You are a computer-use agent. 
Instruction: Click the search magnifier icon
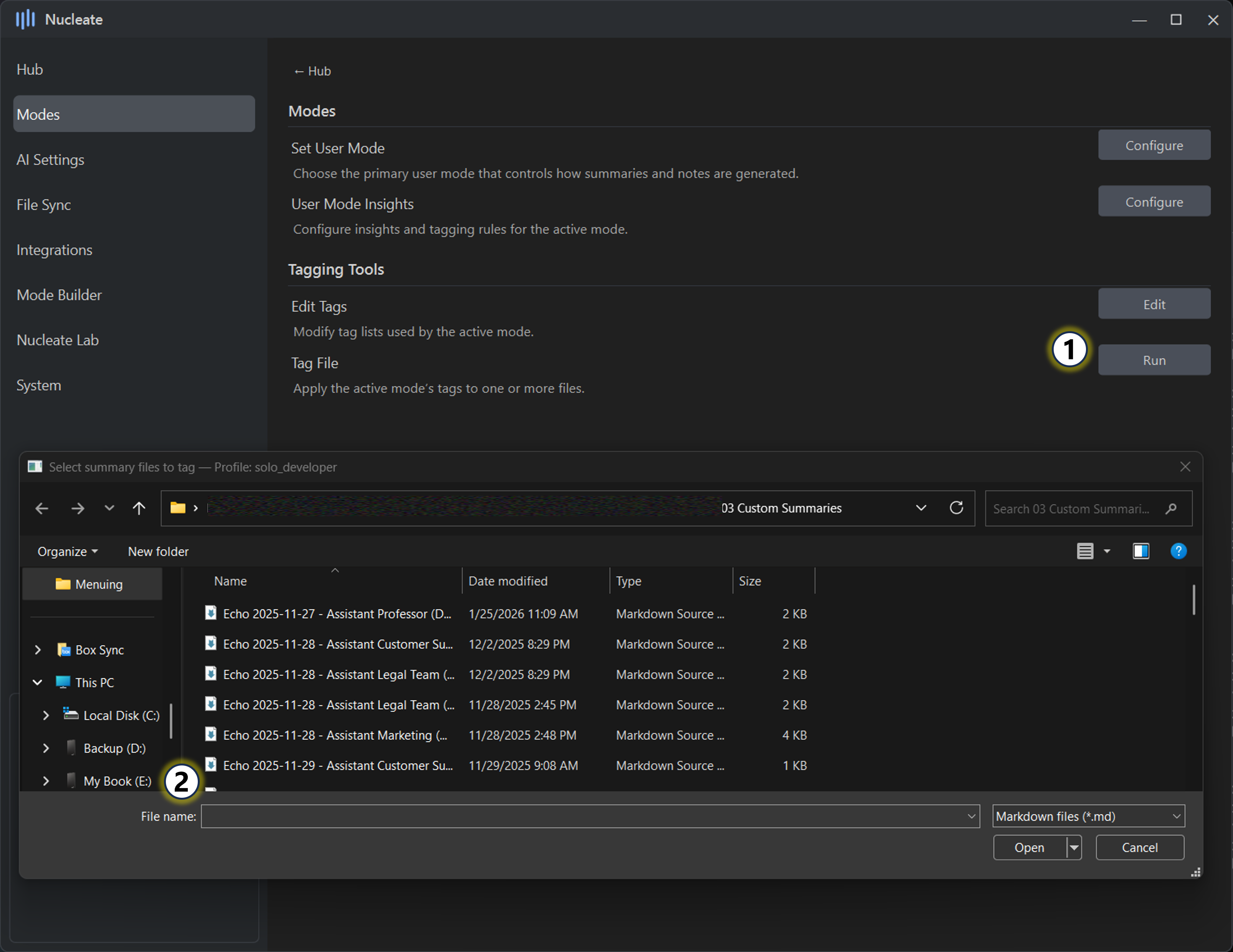(1171, 509)
